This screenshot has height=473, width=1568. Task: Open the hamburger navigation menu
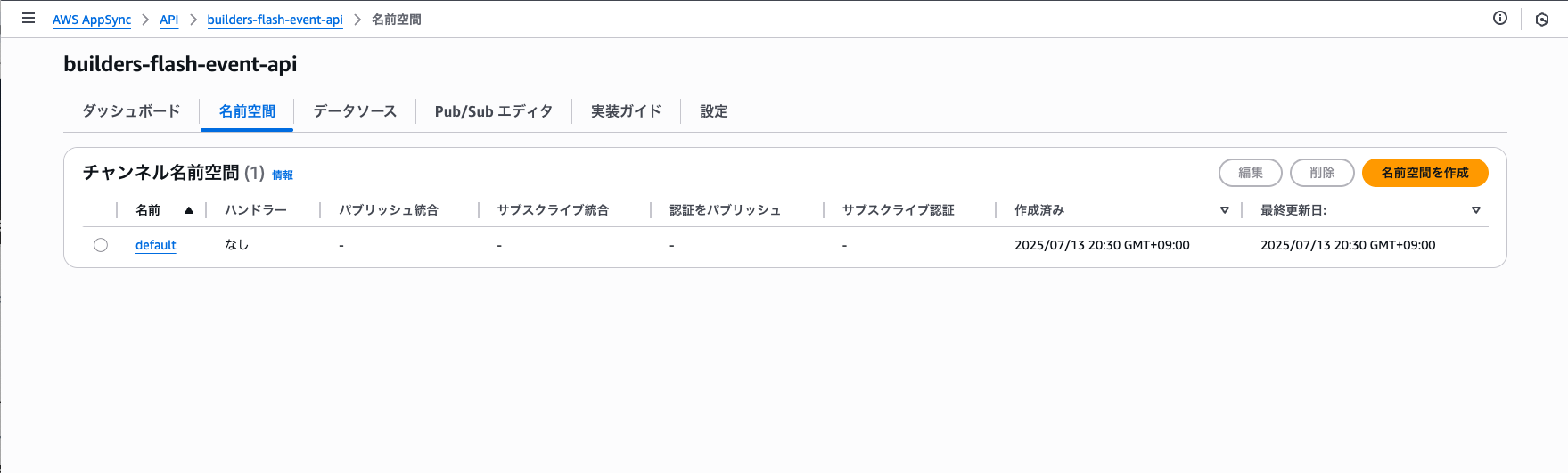pyautogui.click(x=29, y=18)
